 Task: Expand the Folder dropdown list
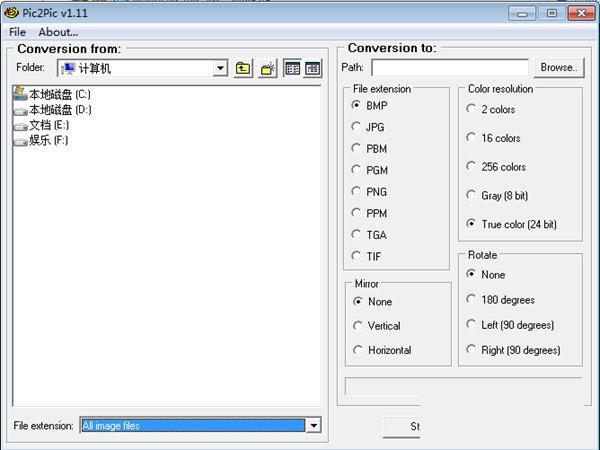(220, 68)
